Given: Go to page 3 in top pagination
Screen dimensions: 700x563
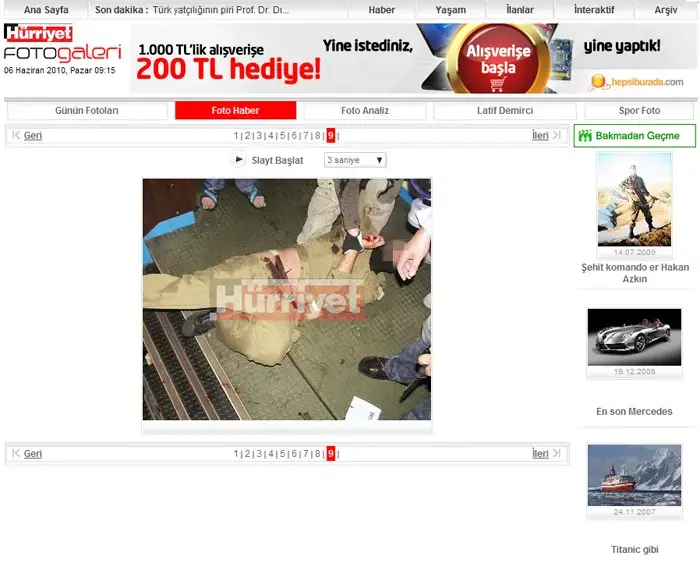Looking at the screenshot, I should (x=259, y=136).
